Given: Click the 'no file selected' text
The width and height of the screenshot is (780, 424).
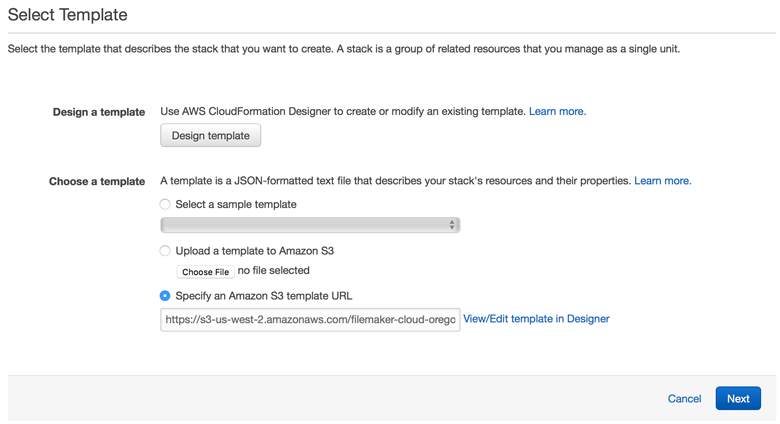Looking at the screenshot, I should click(x=274, y=271).
